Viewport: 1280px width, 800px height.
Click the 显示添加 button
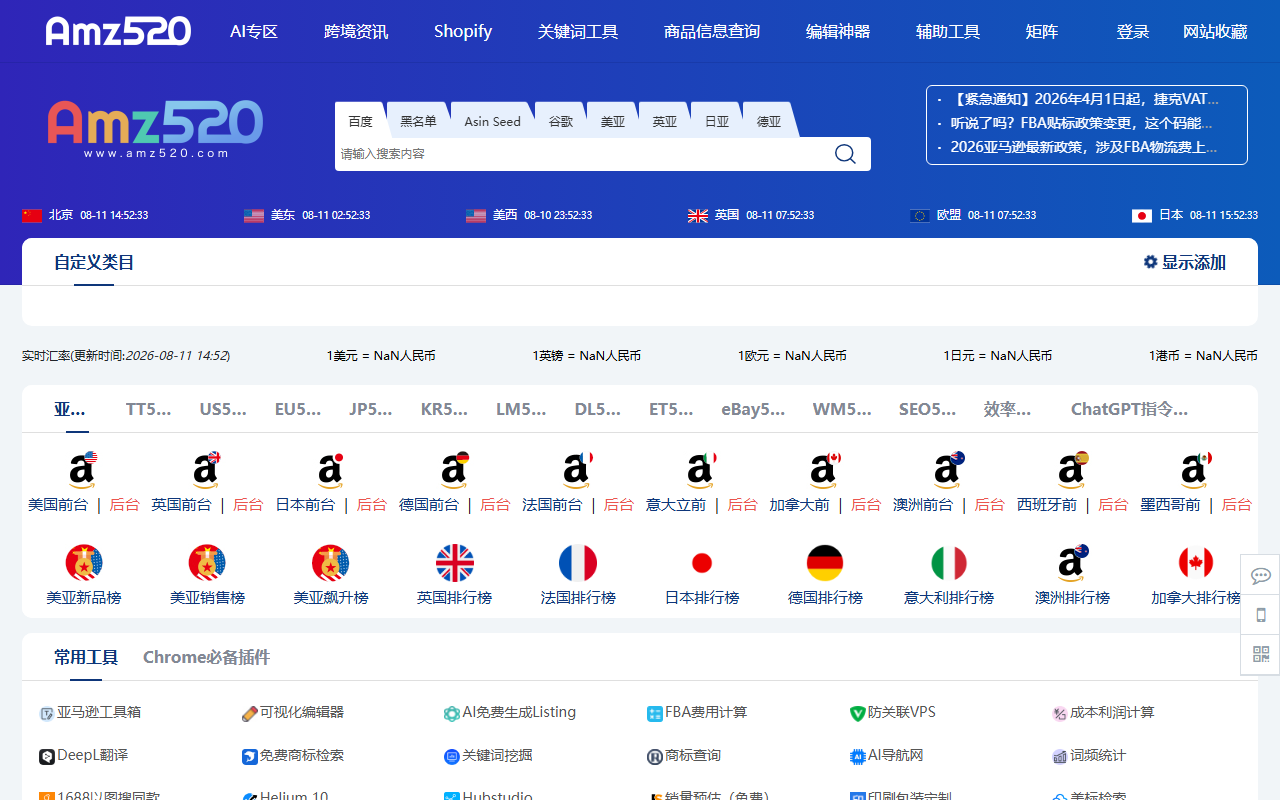pyautogui.click(x=1185, y=262)
